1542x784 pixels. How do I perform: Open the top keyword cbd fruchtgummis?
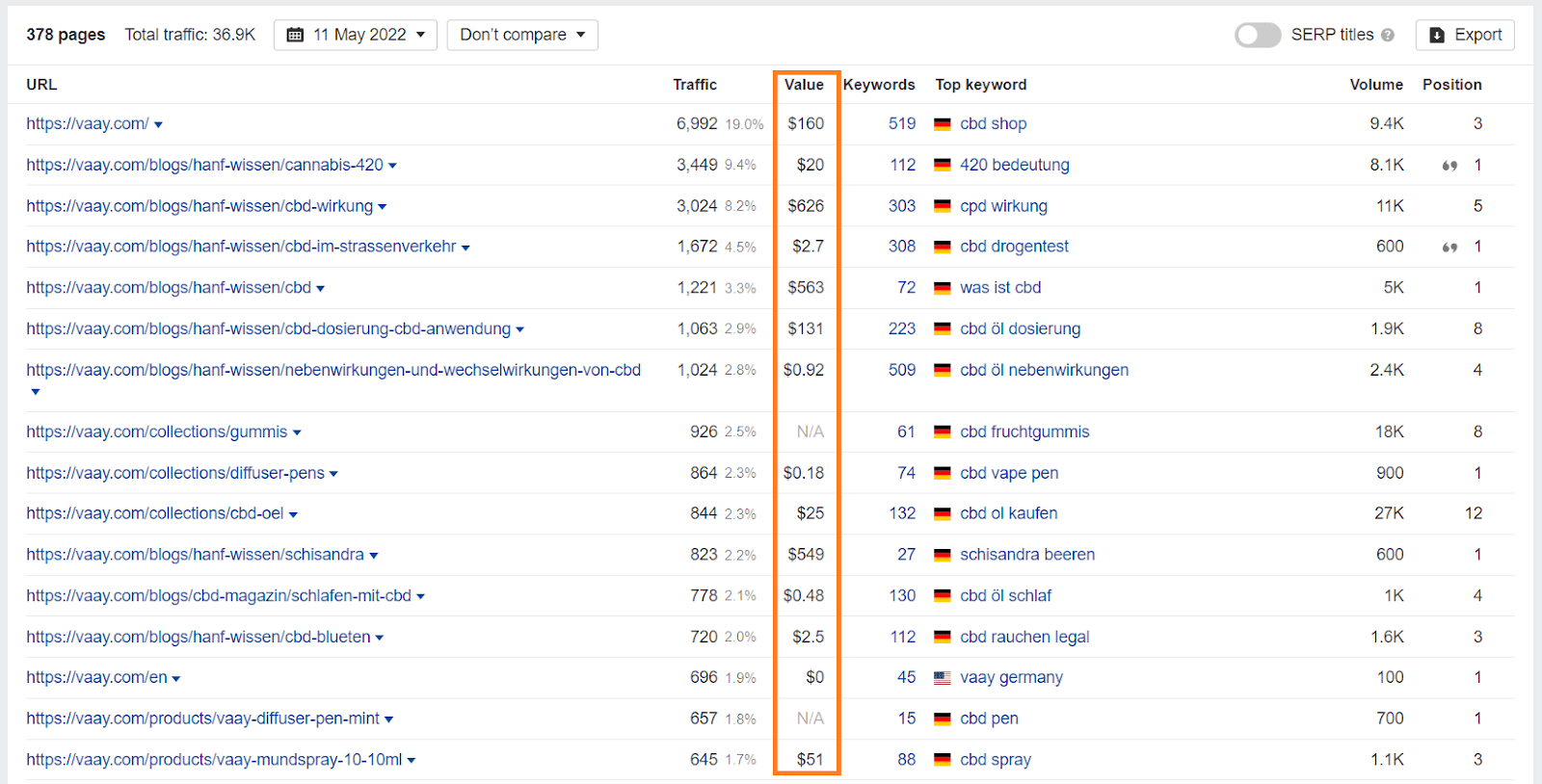tap(1024, 431)
